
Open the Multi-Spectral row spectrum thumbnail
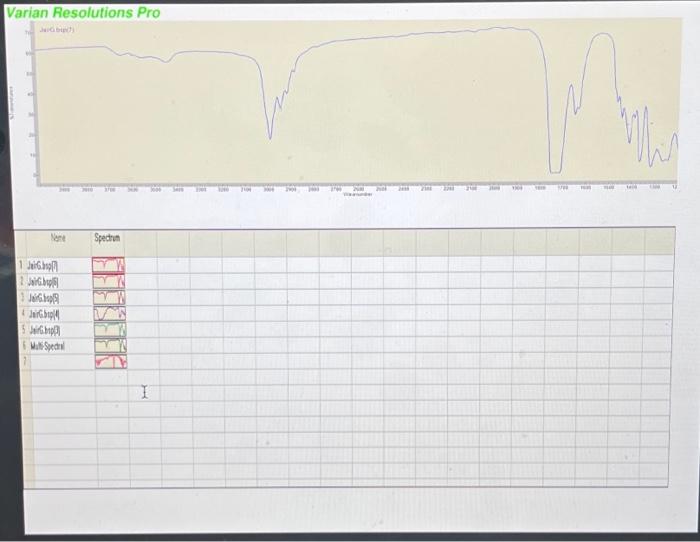pos(111,346)
